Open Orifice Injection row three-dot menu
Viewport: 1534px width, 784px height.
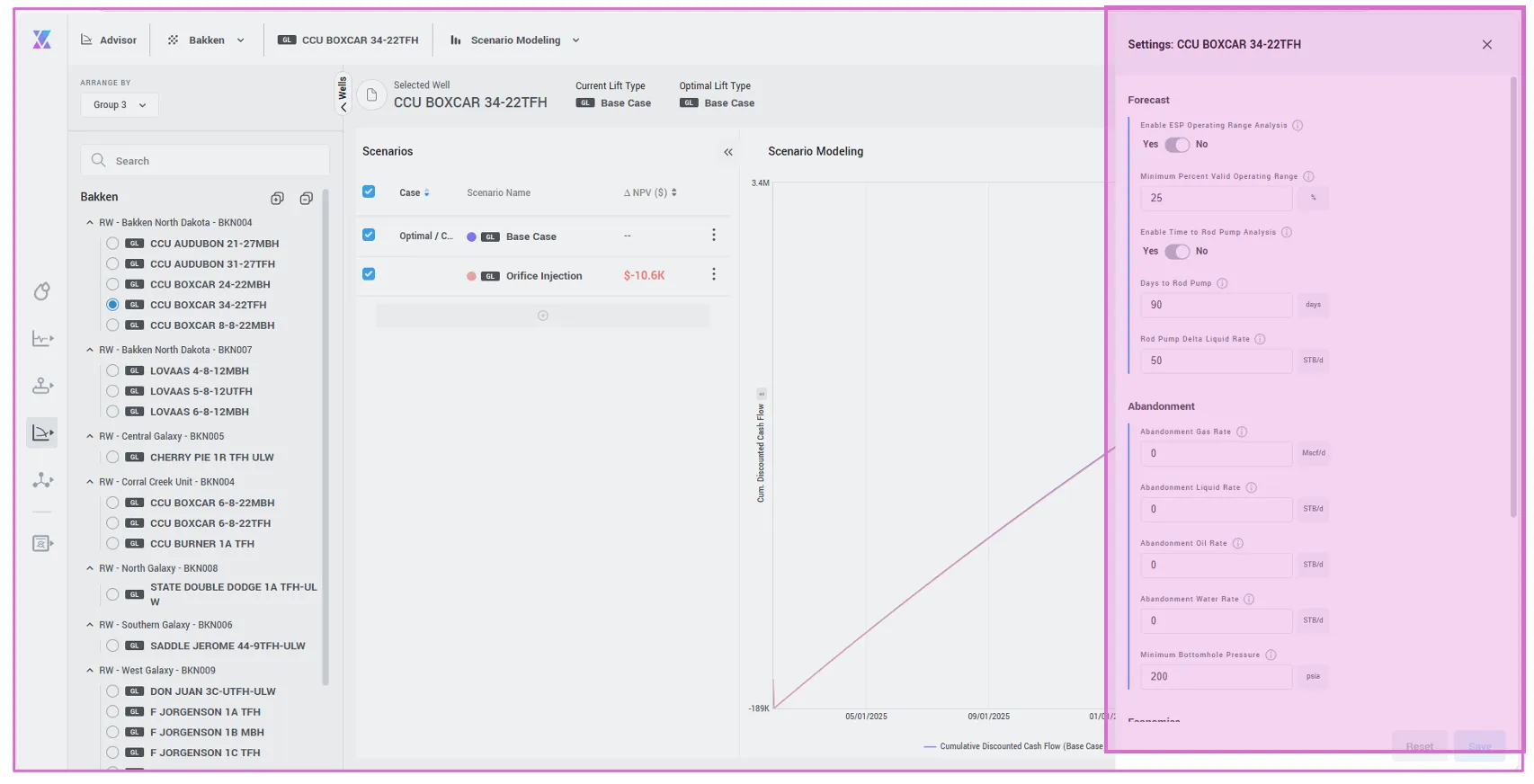(714, 274)
